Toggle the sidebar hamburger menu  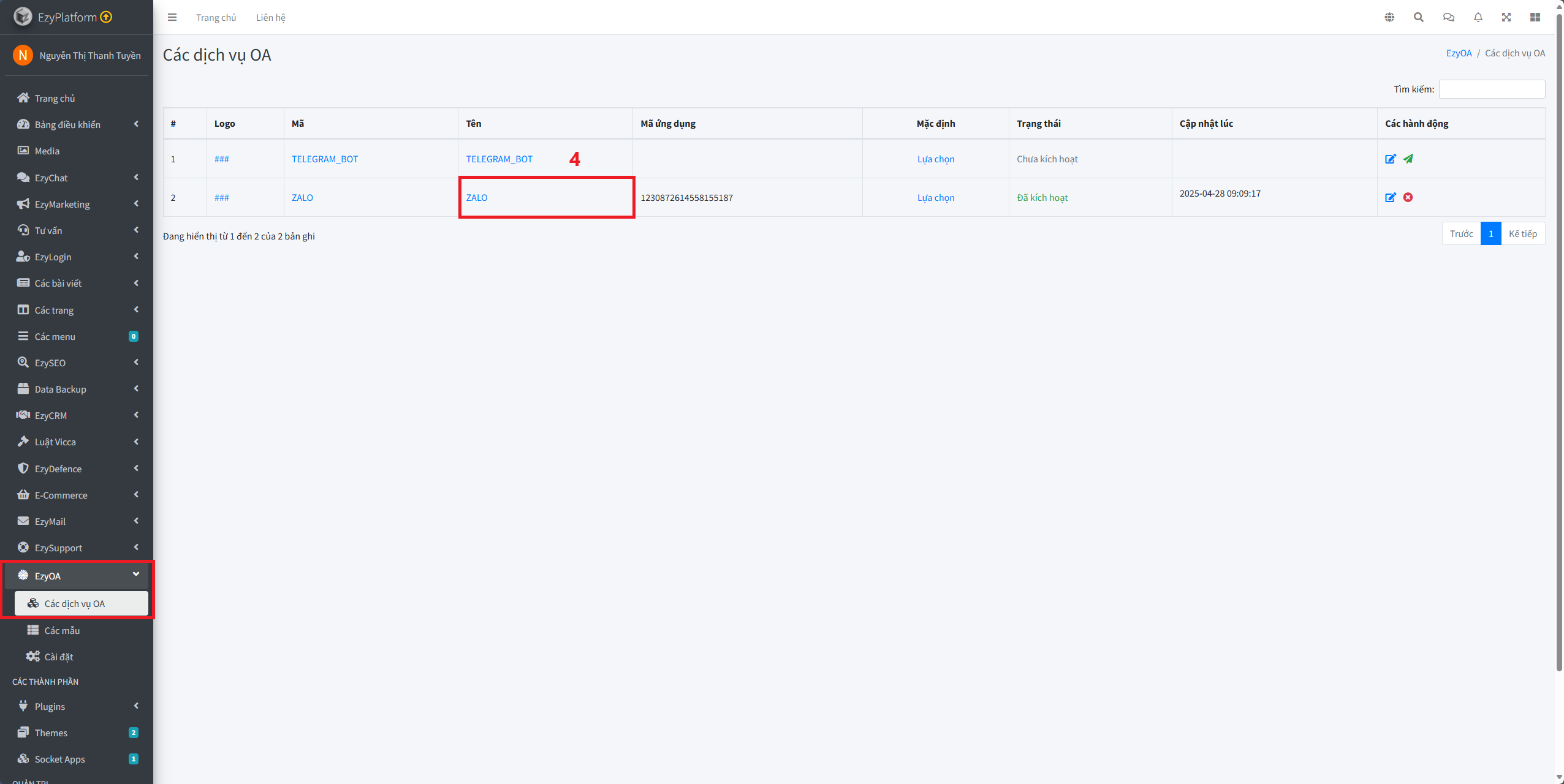click(x=172, y=17)
